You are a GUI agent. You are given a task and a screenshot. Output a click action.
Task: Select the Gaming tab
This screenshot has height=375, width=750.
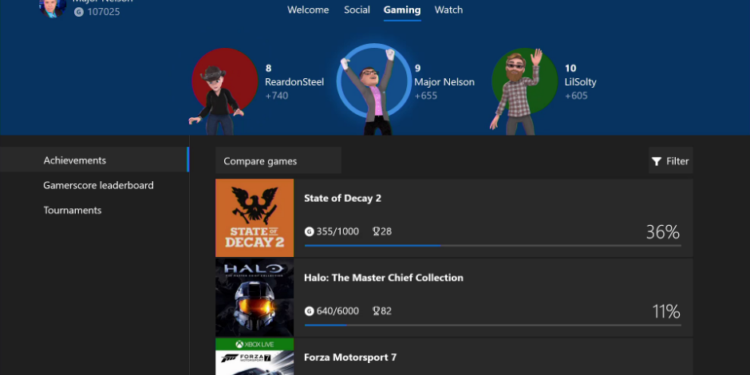(402, 10)
